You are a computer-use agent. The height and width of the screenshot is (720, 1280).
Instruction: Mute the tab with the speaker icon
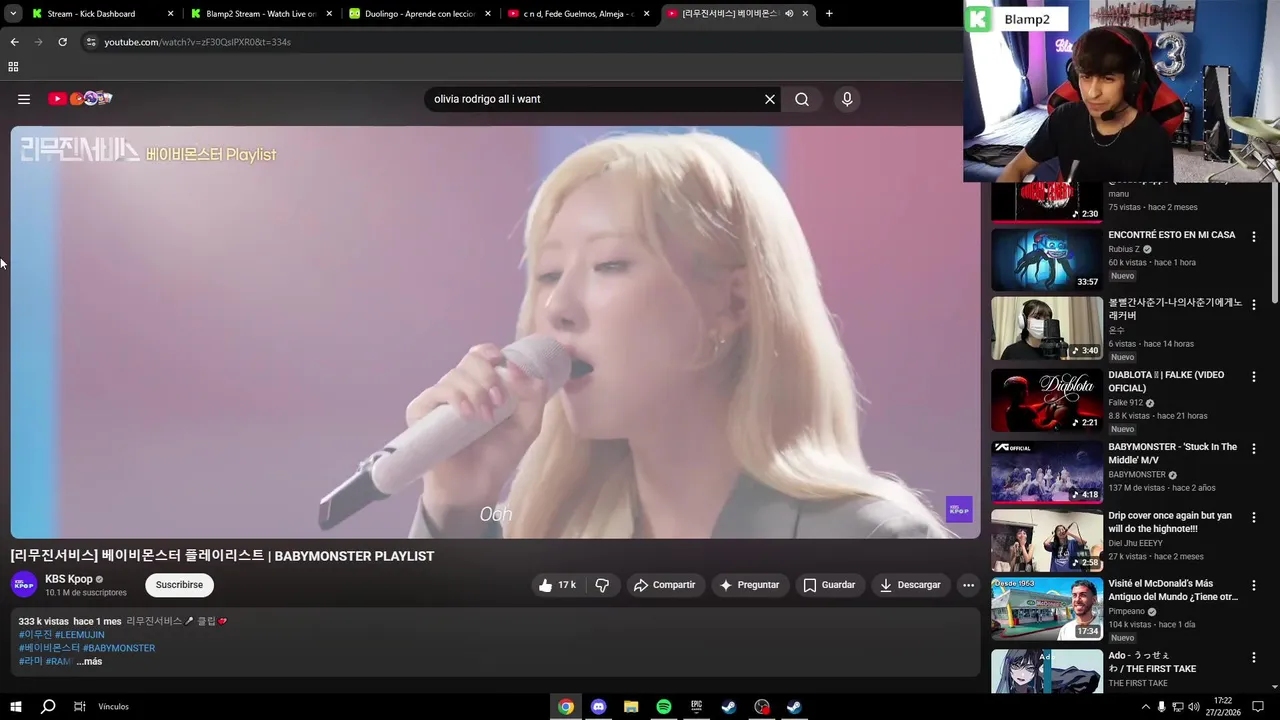pos(789,14)
